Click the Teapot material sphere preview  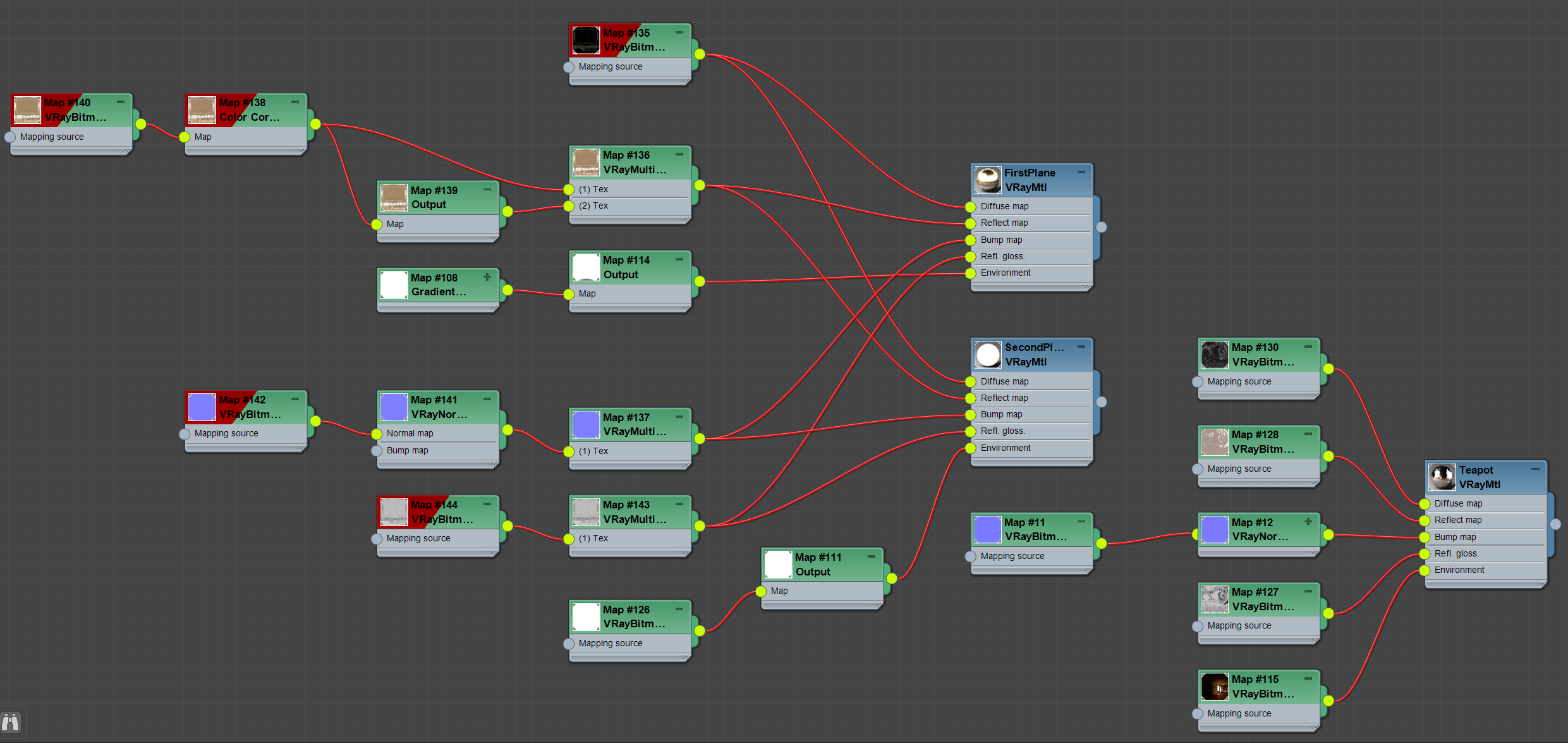click(x=1442, y=477)
